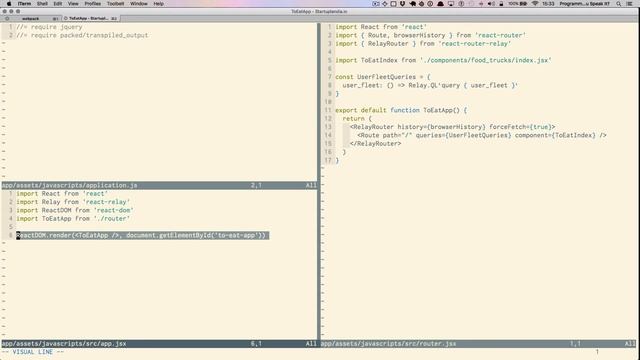This screenshot has height=360, width=640.
Task: Click the user_fleet Relay.QL query line
Action: click(x=430, y=85)
